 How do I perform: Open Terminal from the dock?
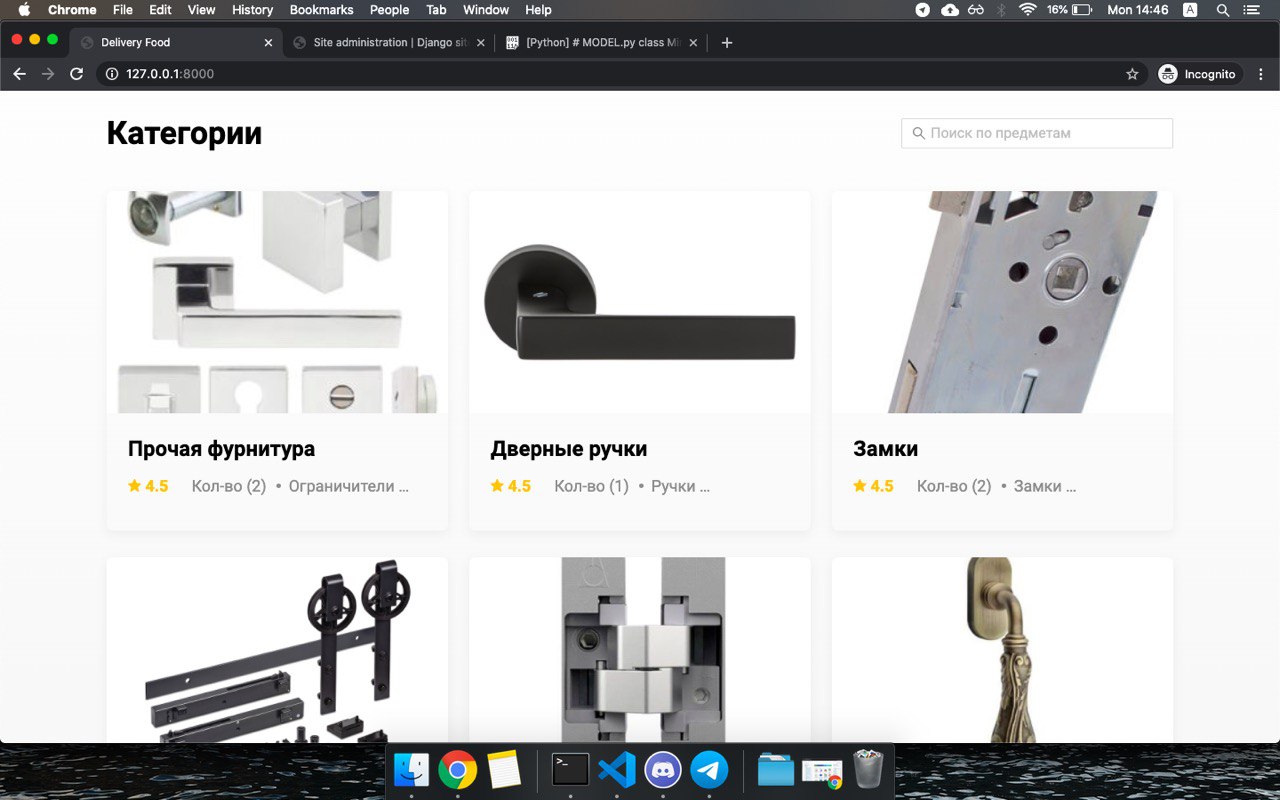pos(570,770)
